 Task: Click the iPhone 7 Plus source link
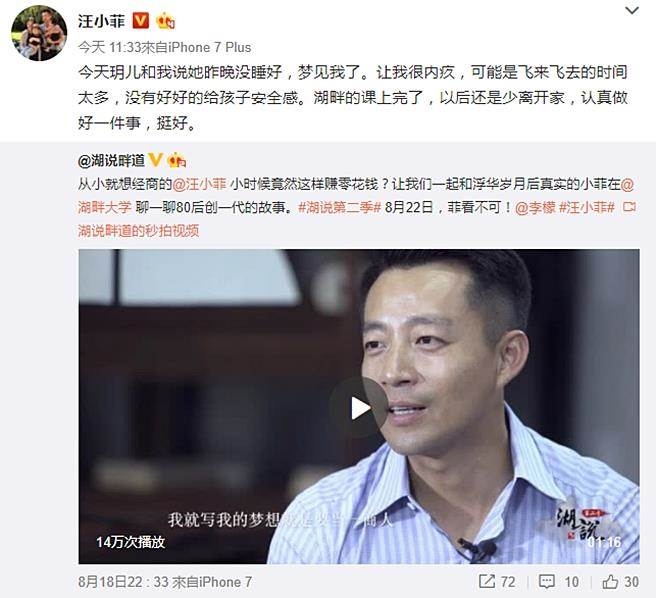pos(210,47)
